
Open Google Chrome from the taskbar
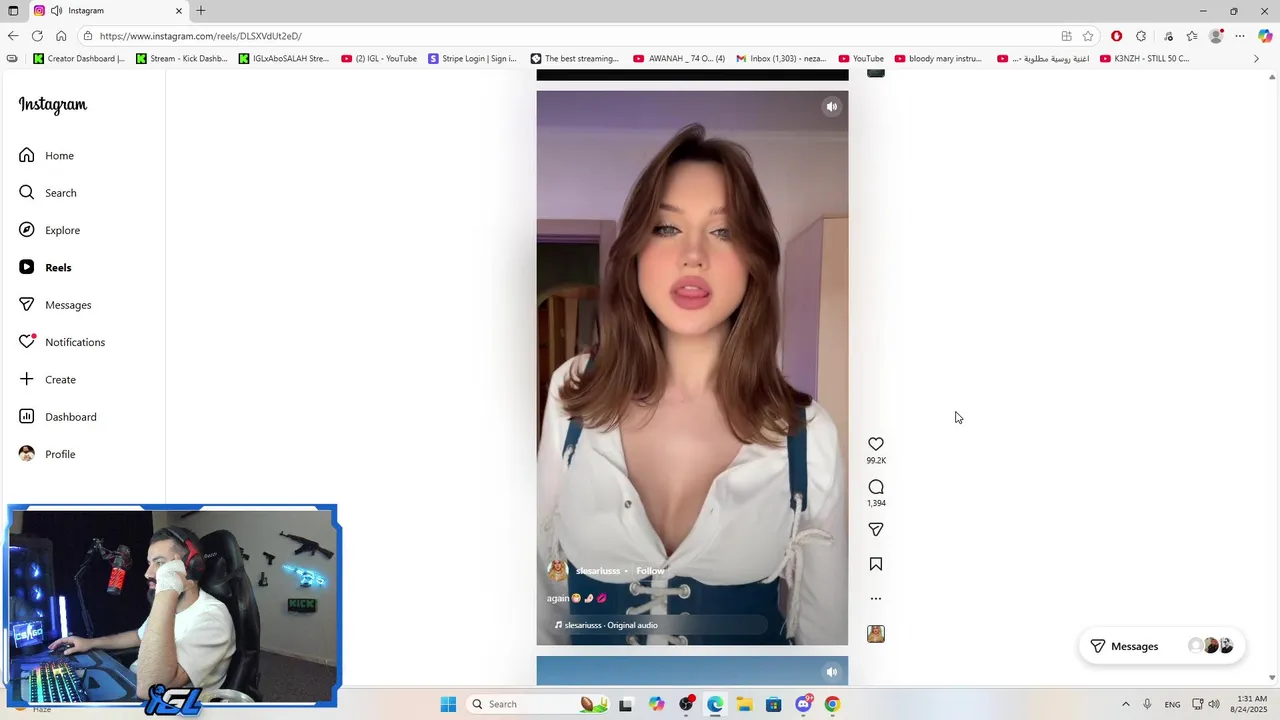pos(832,704)
